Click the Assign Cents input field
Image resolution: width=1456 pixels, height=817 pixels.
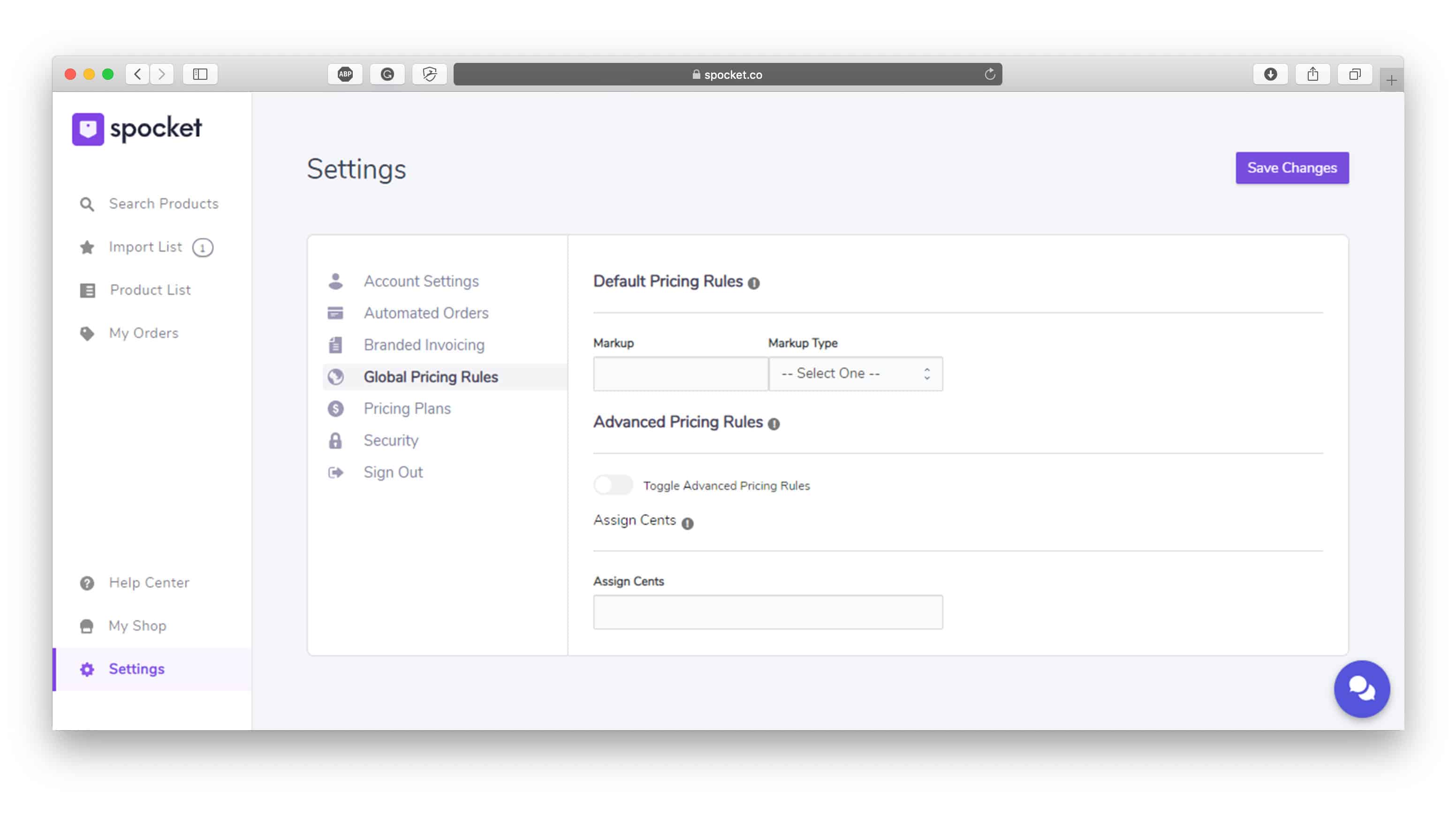pyautogui.click(x=767, y=612)
